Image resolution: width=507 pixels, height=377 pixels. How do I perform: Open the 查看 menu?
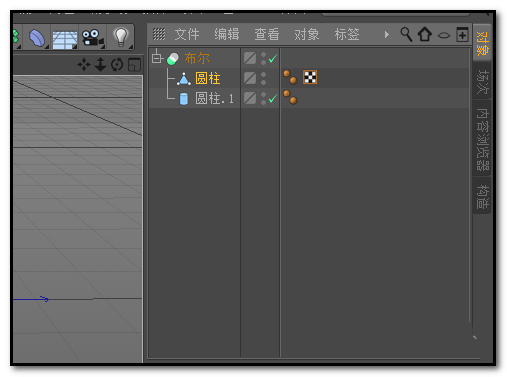pos(267,34)
